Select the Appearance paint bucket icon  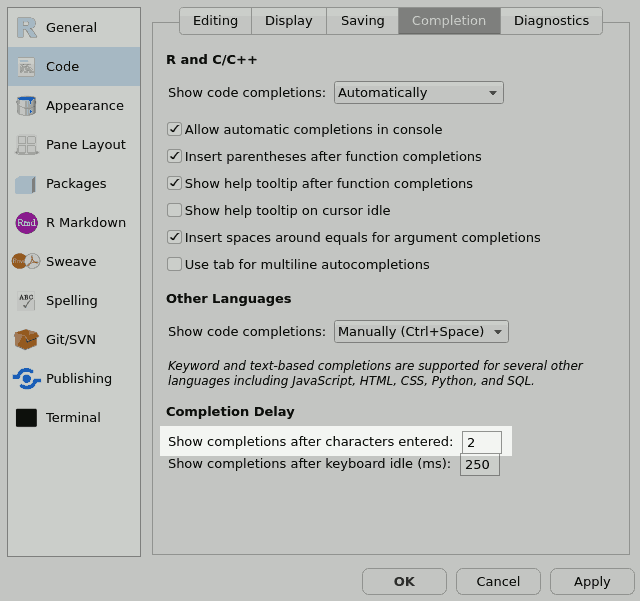click(x=26, y=106)
